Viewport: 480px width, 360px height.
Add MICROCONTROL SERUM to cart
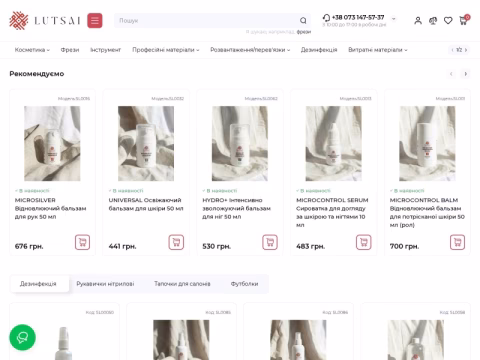pos(364,242)
